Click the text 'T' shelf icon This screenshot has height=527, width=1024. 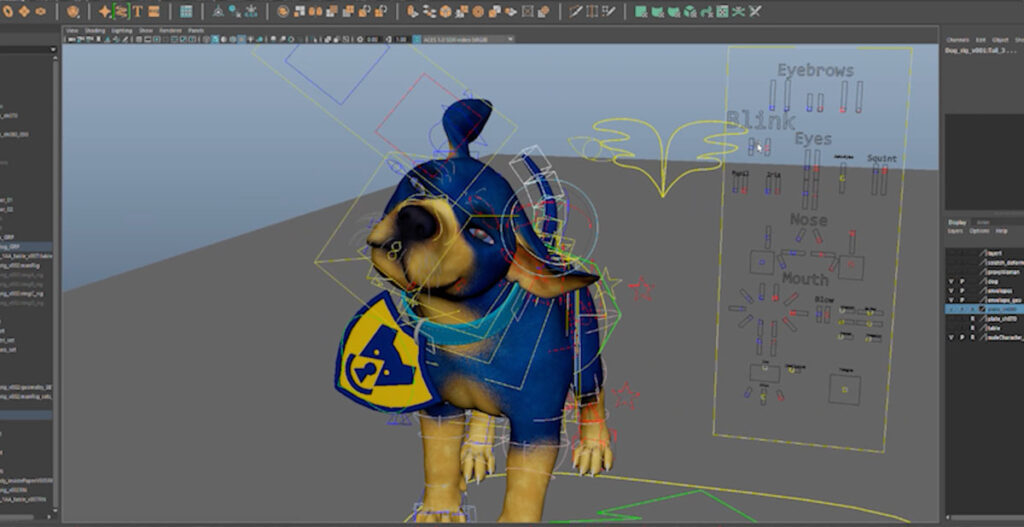[x=137, y=11]
